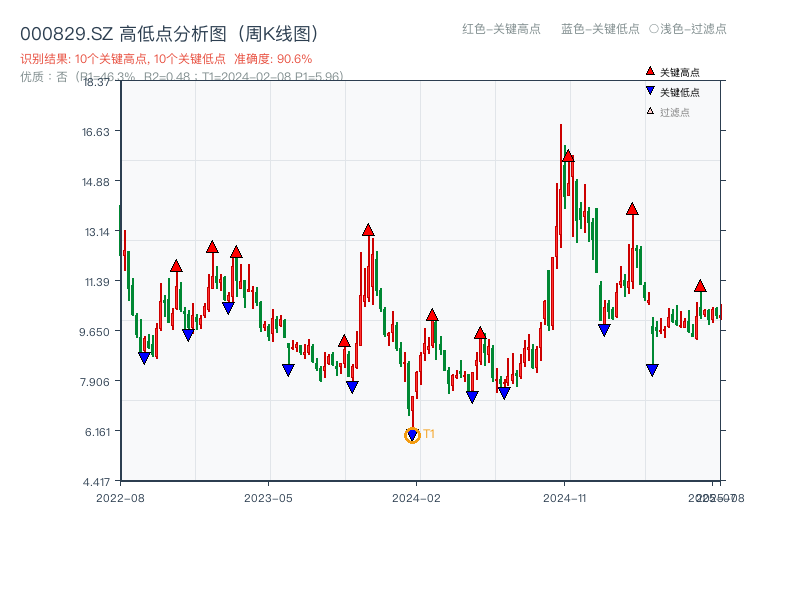Viewport: 800px width, 600px height.
Task: Click the 准确度: 90.6% text
Action: pyautogui.click(x=273, y=59)
